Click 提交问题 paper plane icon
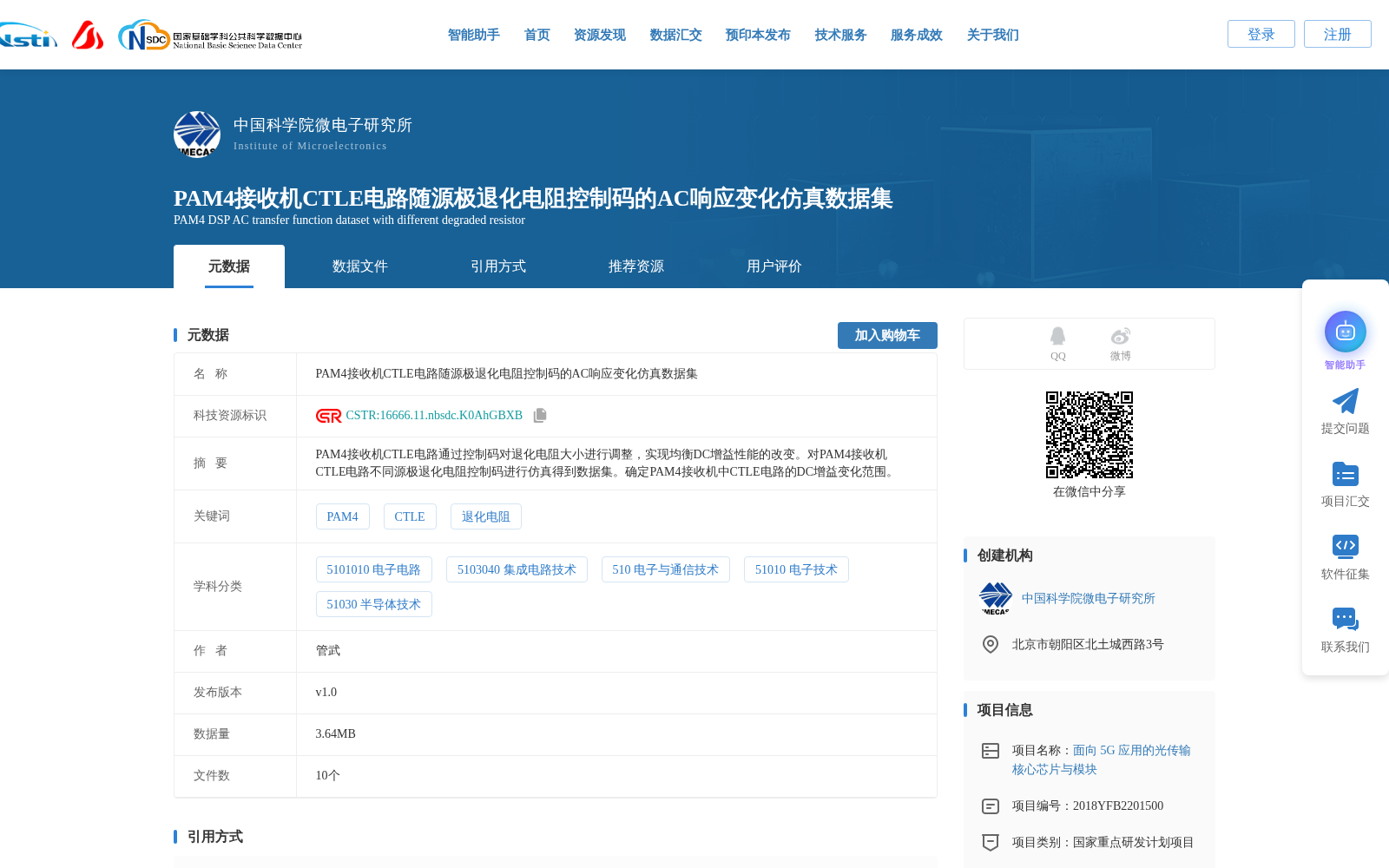This screenshot has height=868, width=1389. click(x=1346, y=401)
